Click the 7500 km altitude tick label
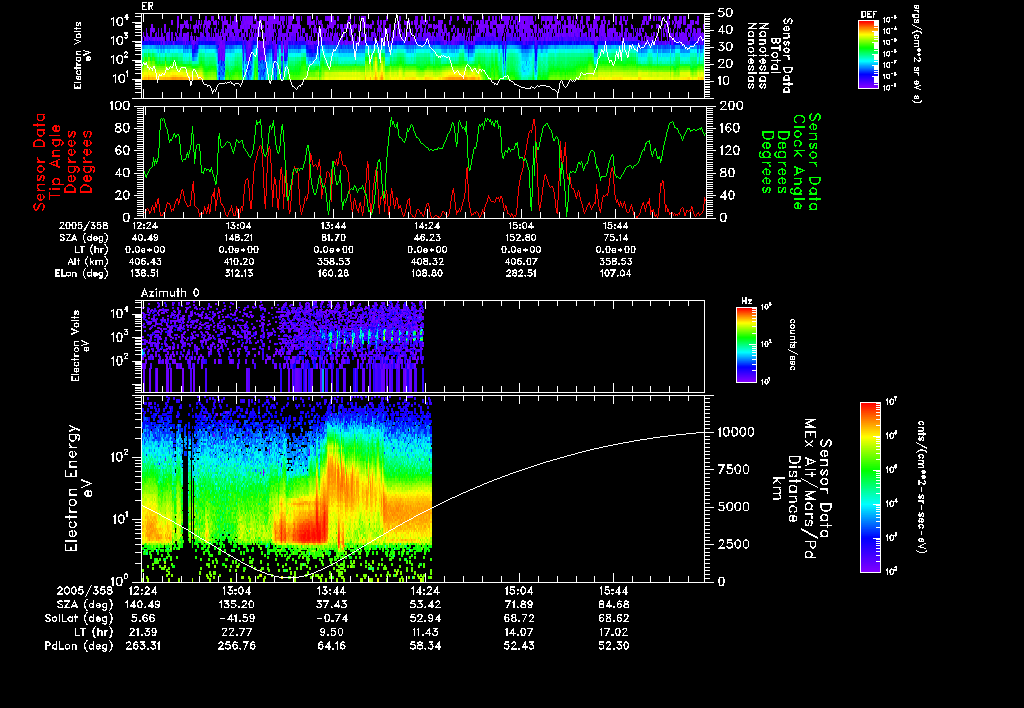 [x=733, y=470]
